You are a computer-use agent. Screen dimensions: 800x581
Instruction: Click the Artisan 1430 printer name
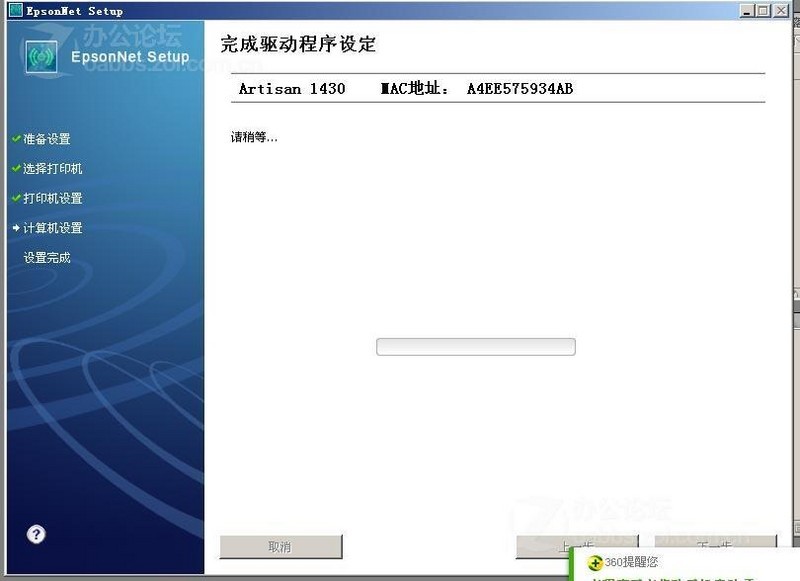tap(292, 89)
